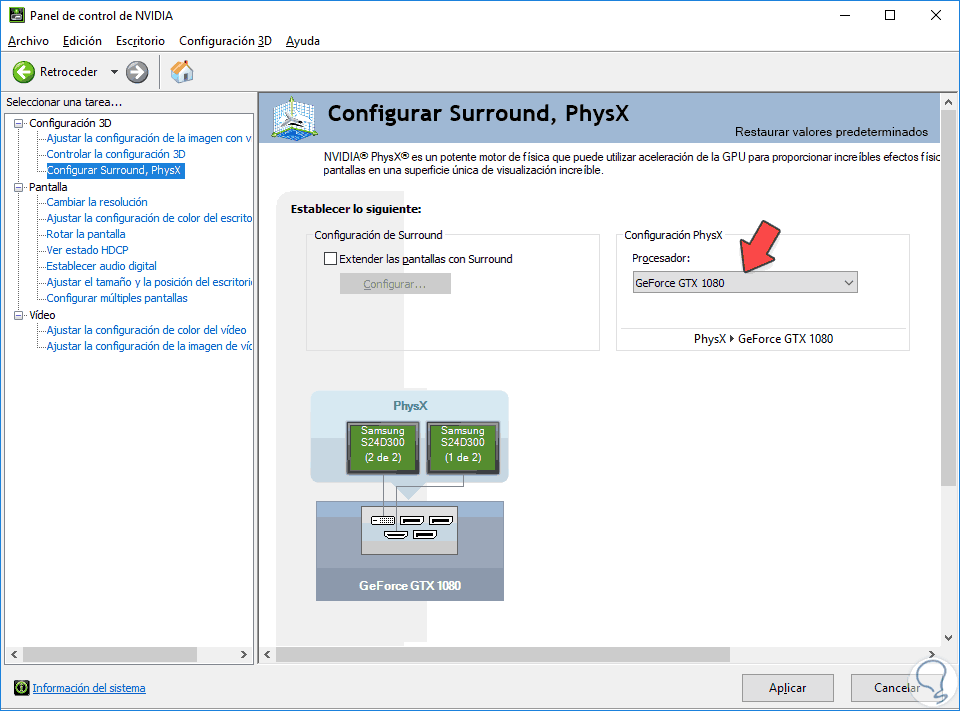Viewport: 960px width, 711px height.
Task: Select Controlar la configuración 3D
Action: click(116, 154)
